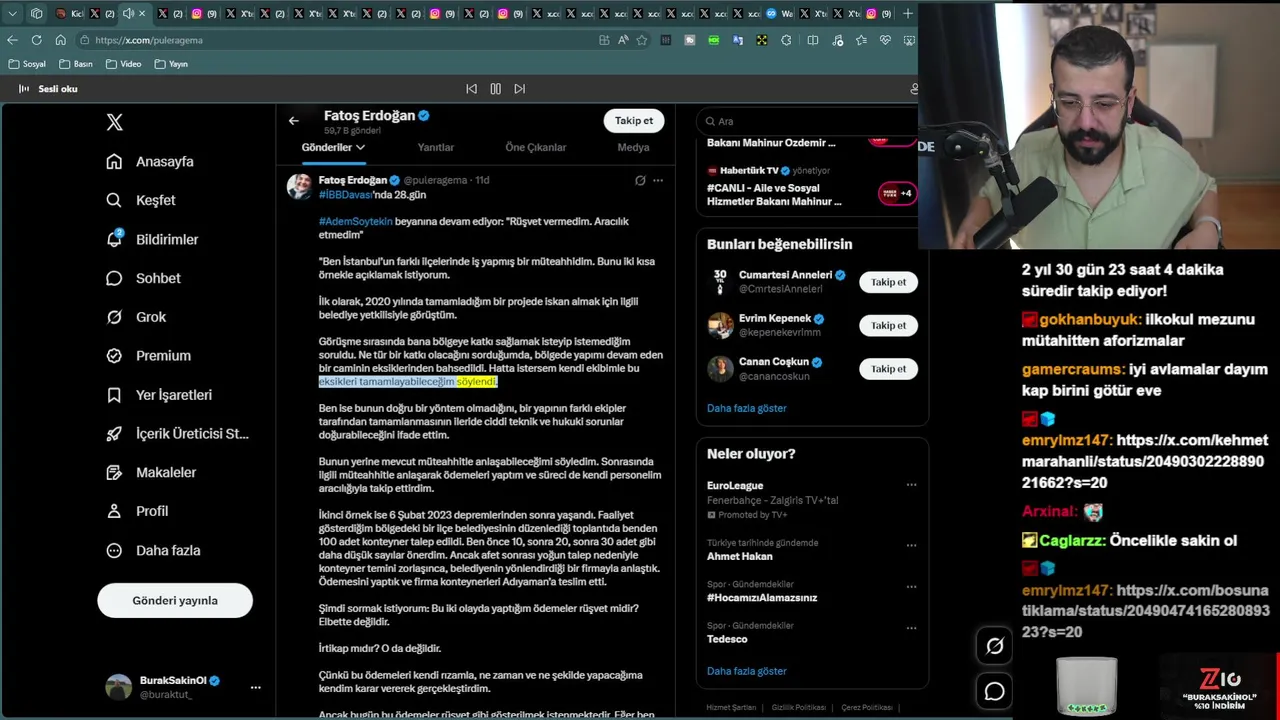Open the Basın bookmarks folder
1280x720 pixels.
tap(76, 64)
